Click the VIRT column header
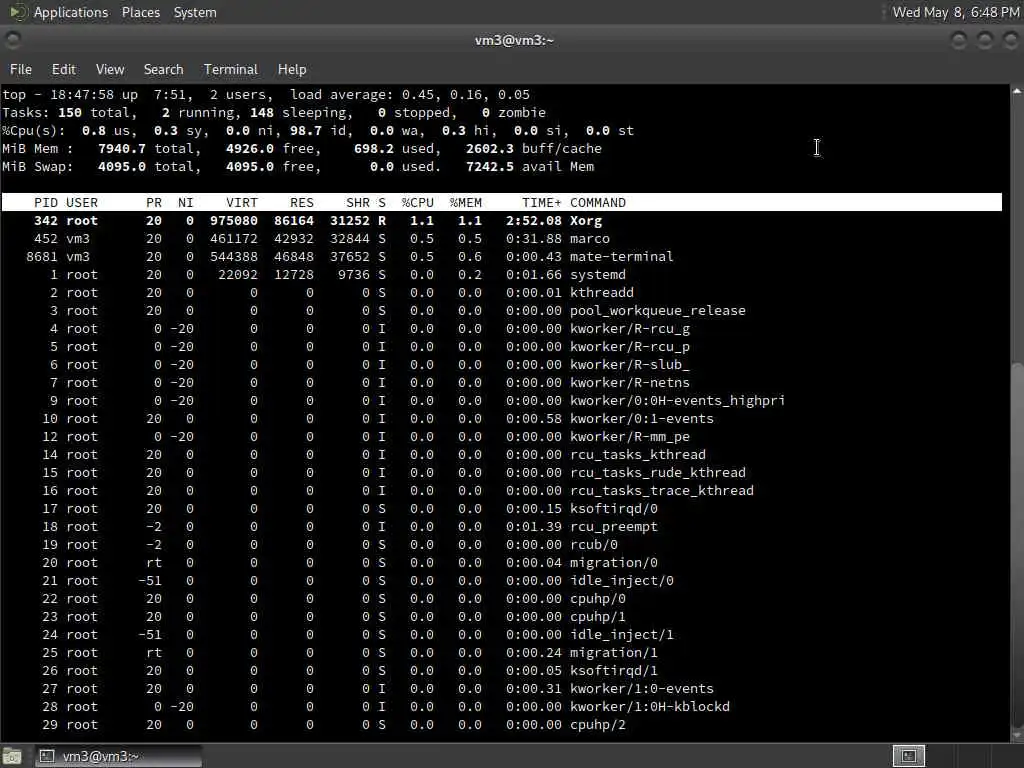Screen dimensions: 1024x768 pos(242,202)
